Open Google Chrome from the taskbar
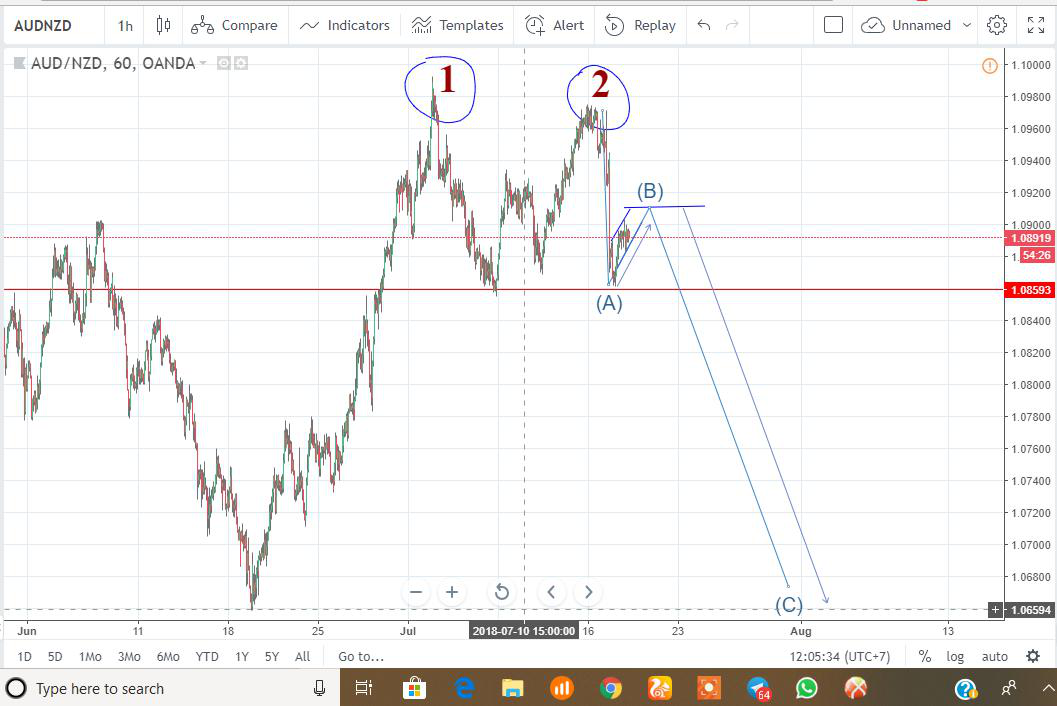The height and width of the screenshot is (706, 1057). click(611, 688)
